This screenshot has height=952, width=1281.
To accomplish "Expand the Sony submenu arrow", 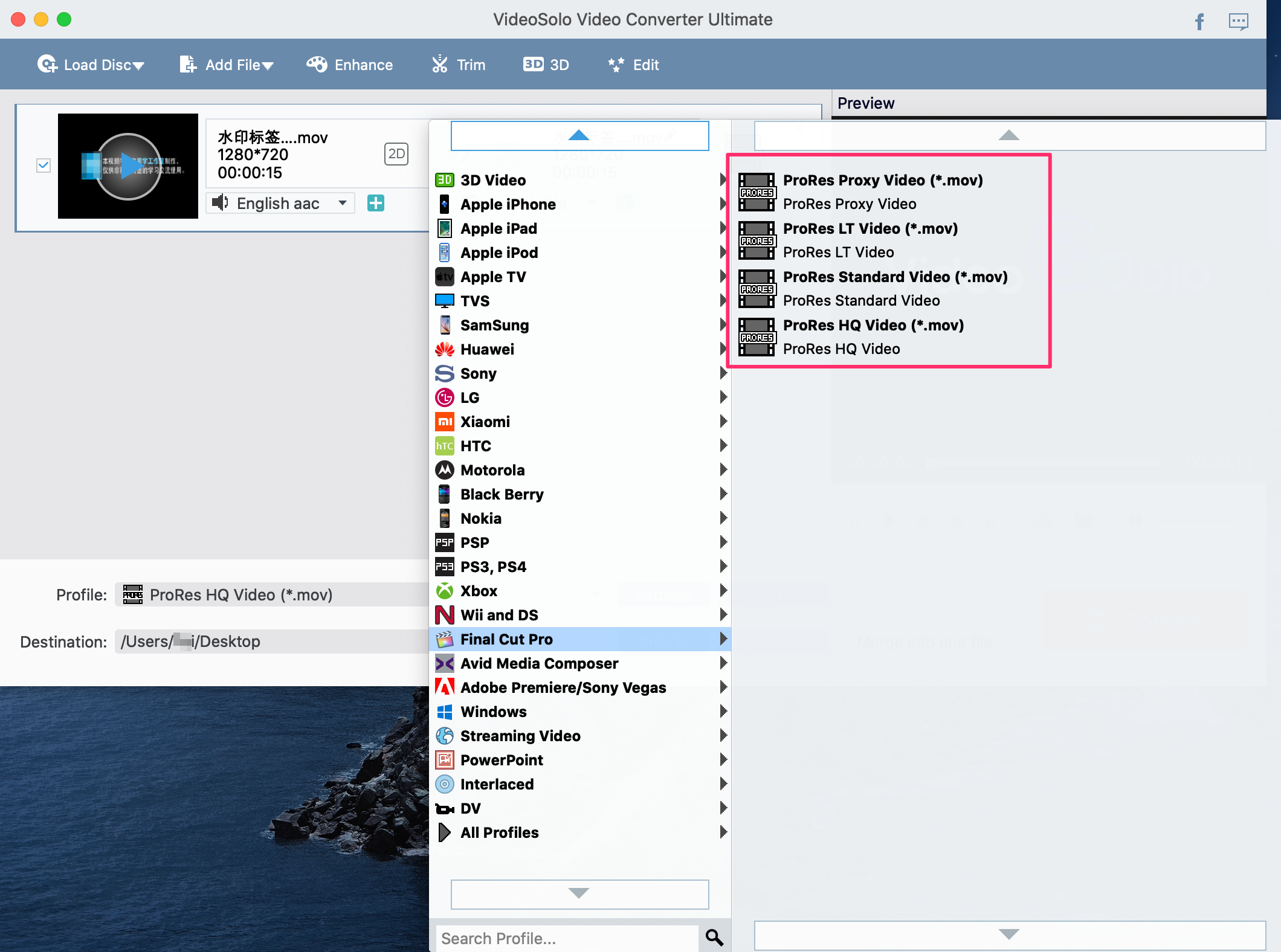I will pos(723,373).
